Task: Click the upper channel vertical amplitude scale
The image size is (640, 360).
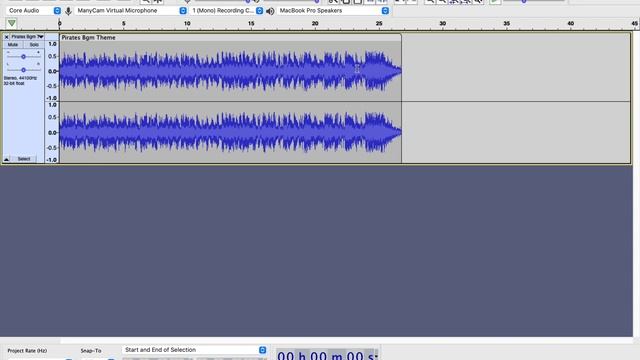Action: [x=52, y=71]
